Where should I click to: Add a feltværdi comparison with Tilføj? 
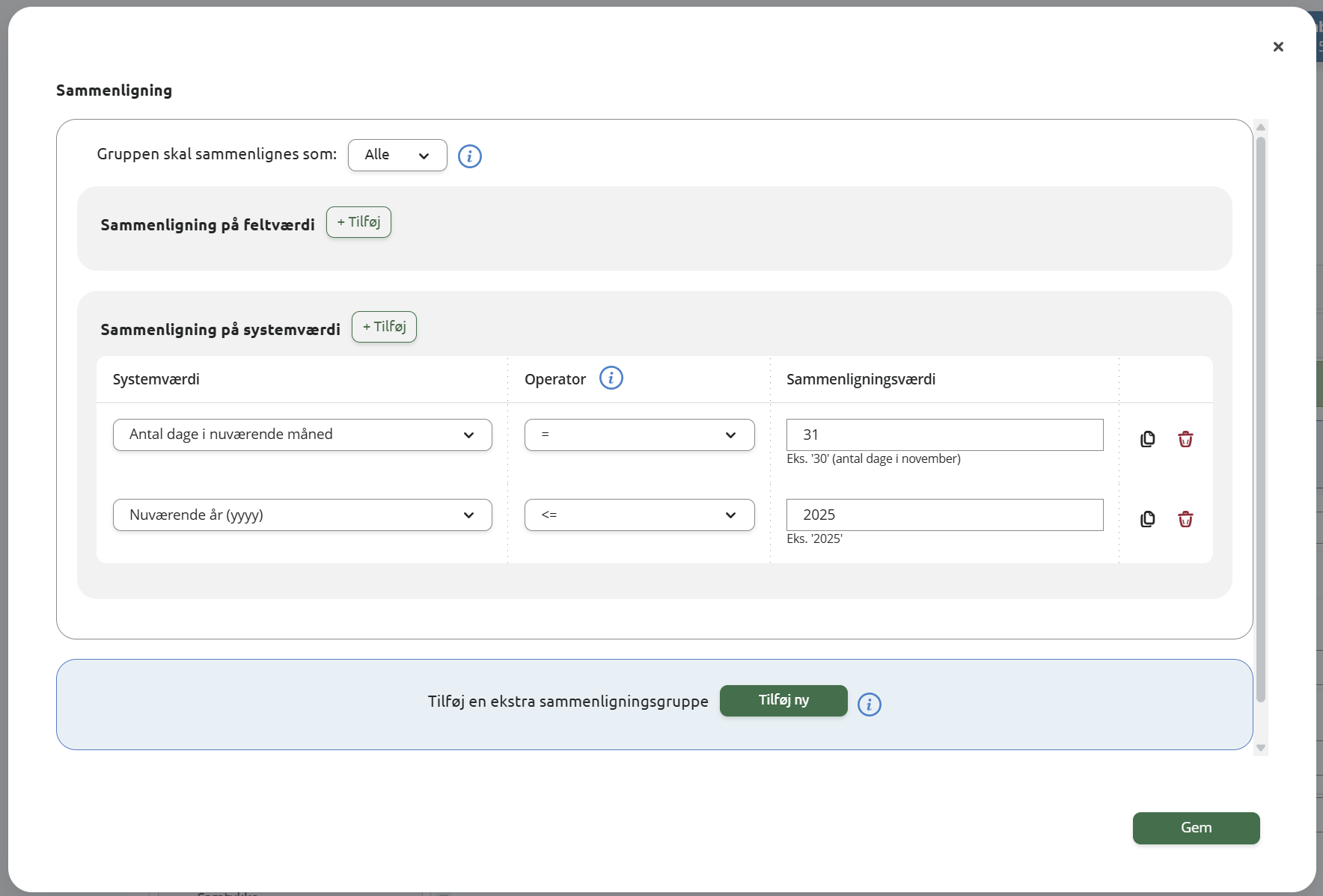pos(358,222)
